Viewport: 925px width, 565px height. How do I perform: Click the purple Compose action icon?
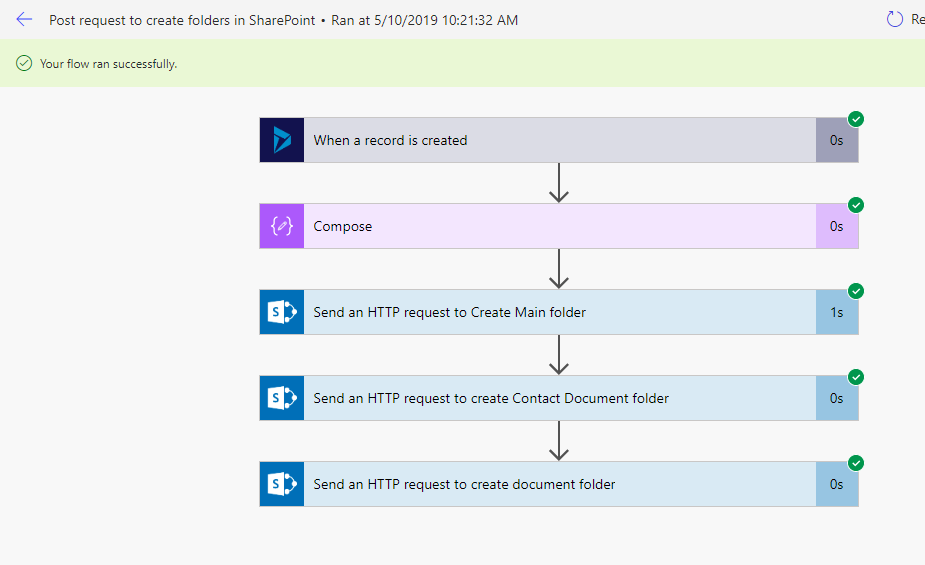click(x=282, y=226)
